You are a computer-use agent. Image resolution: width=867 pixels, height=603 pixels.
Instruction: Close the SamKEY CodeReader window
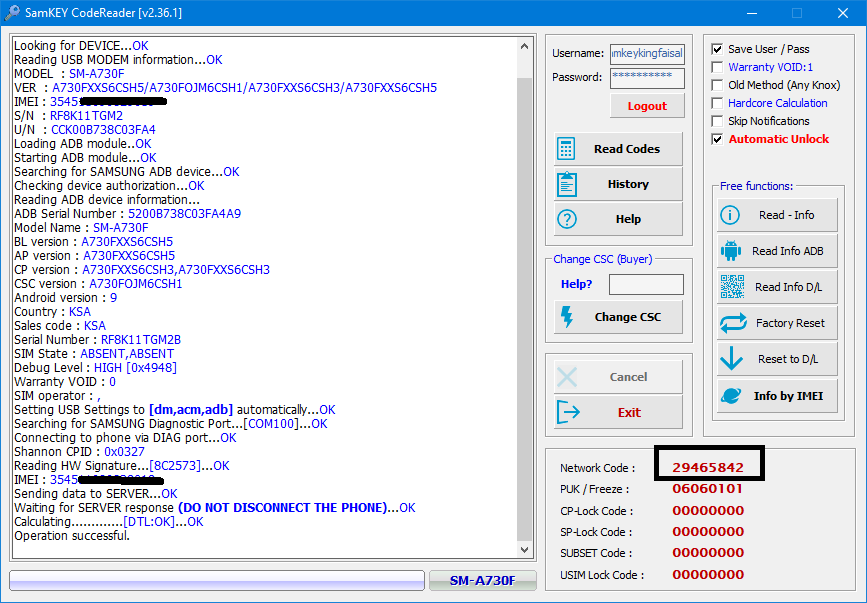pyautogui.click(x=843, y=13)
